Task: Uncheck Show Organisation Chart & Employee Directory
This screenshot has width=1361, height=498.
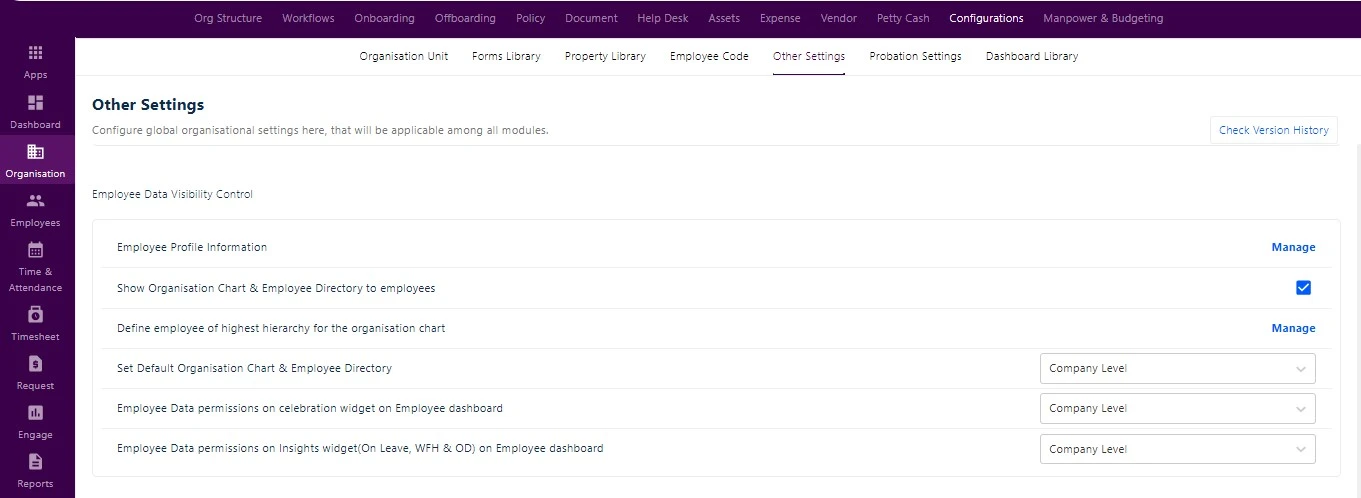Action: point(1303,288)
